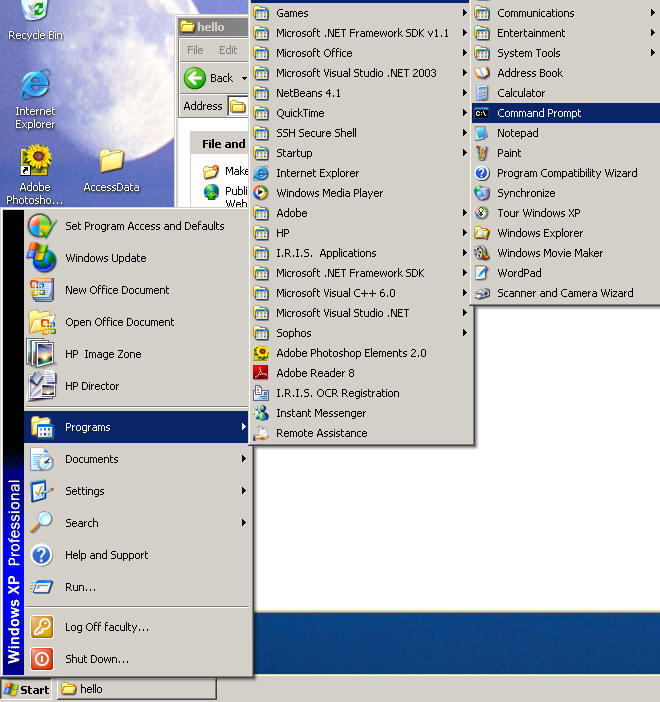Click the Open Office Document folder icon

click(x=42, y=322)
